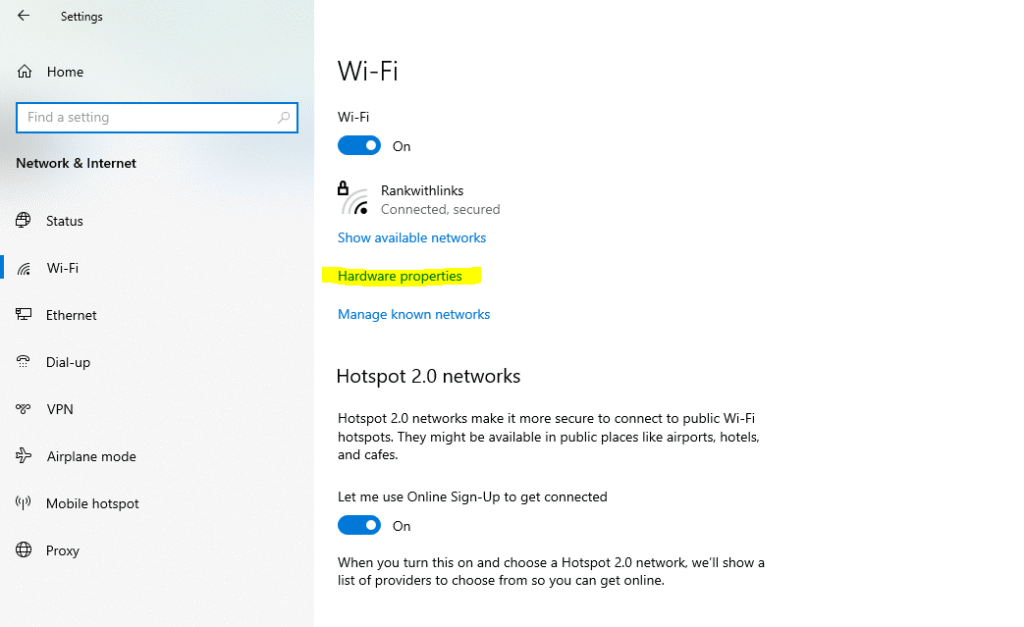
Task: Click the Proxy globe icon
Action: coord(24,550)
